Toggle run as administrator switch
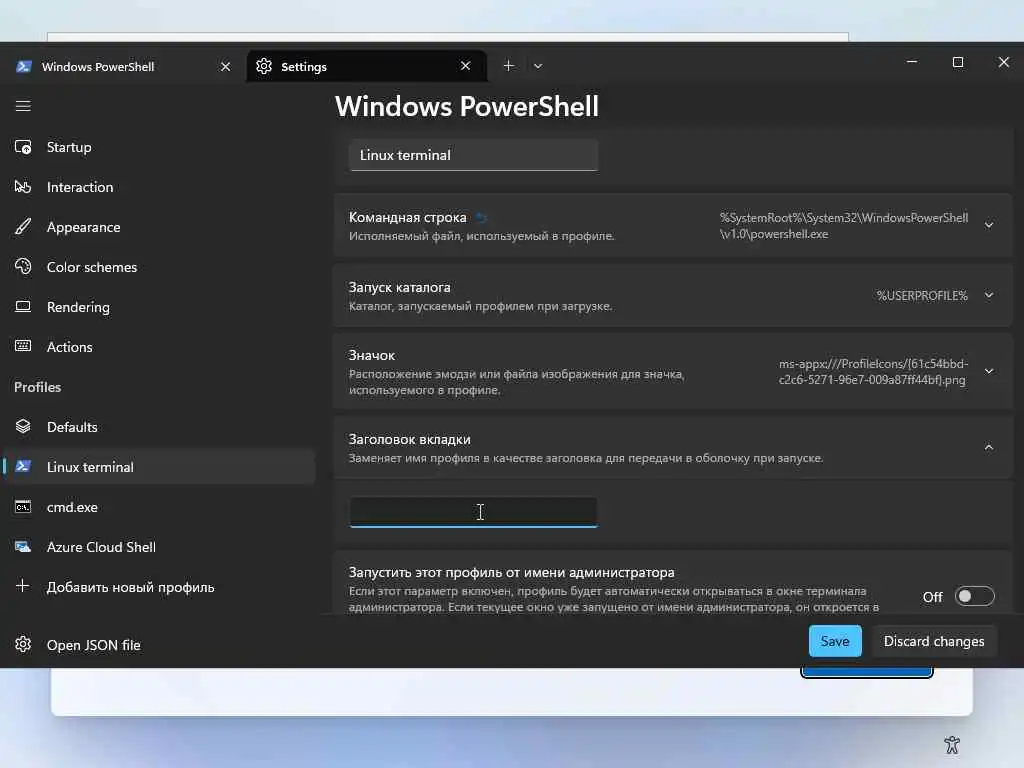 click(974, 596)
